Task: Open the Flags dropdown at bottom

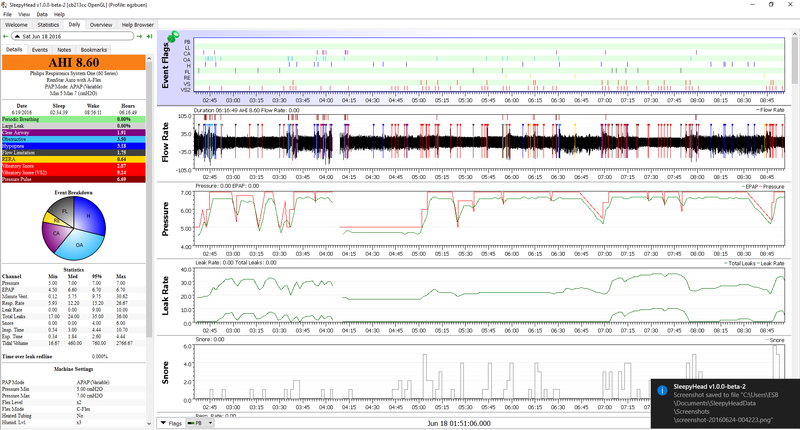Action: (x=170, y=424)
